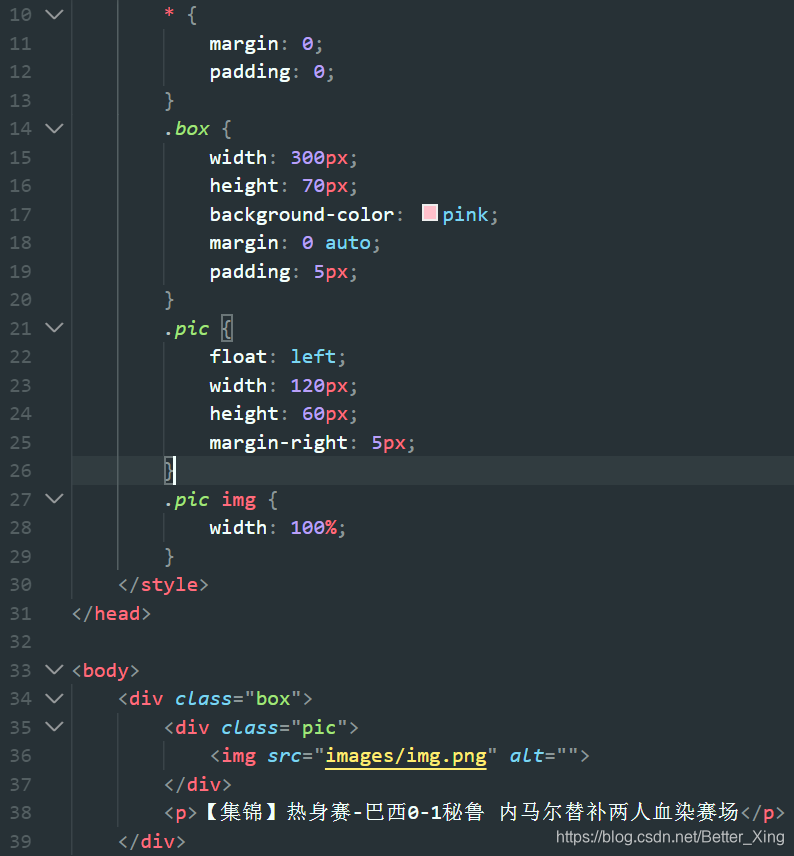Click the 'pink' color value text

pyautogui.click(x=465, y=215)
